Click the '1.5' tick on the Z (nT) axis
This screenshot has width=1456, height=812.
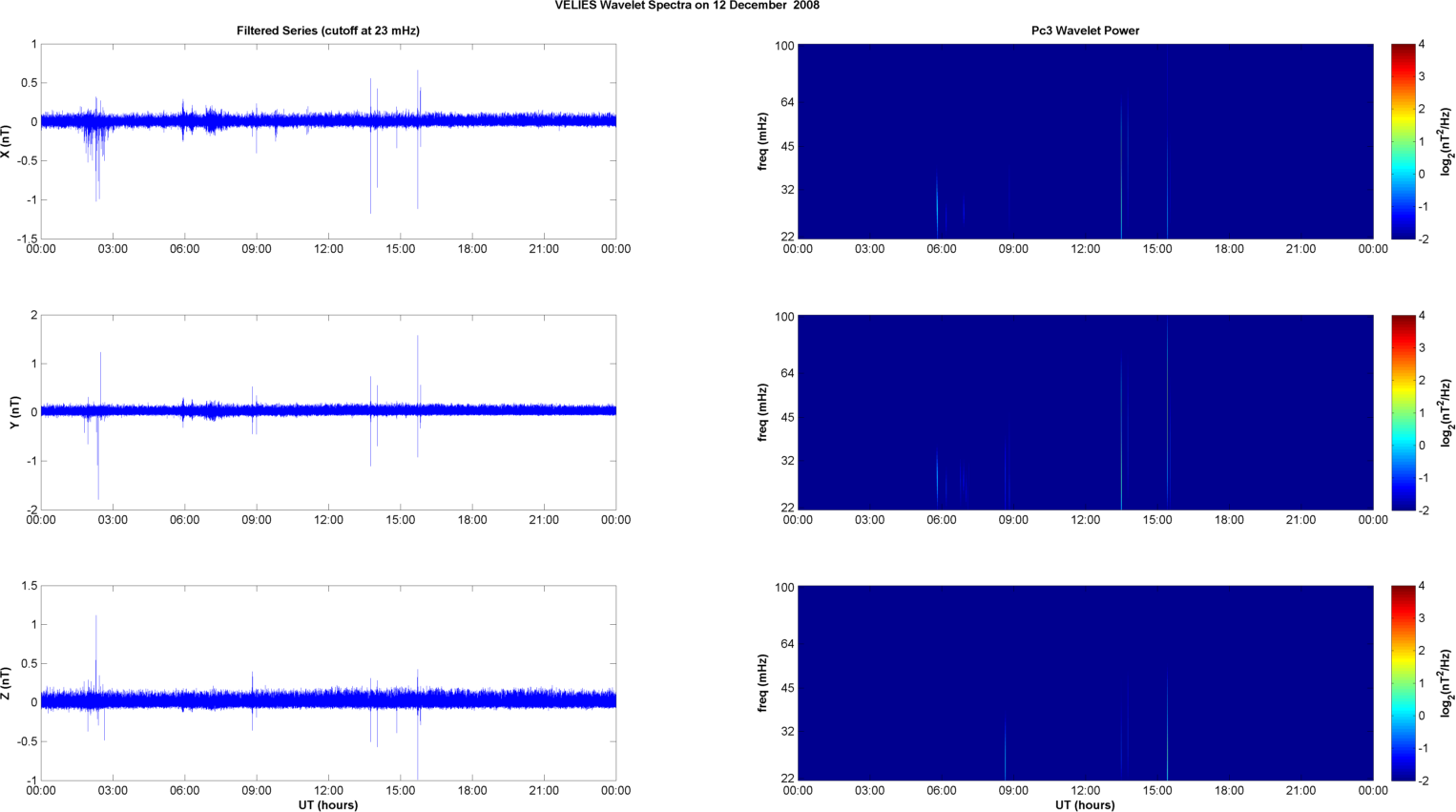pyautogui.click(x=29, y=586)
